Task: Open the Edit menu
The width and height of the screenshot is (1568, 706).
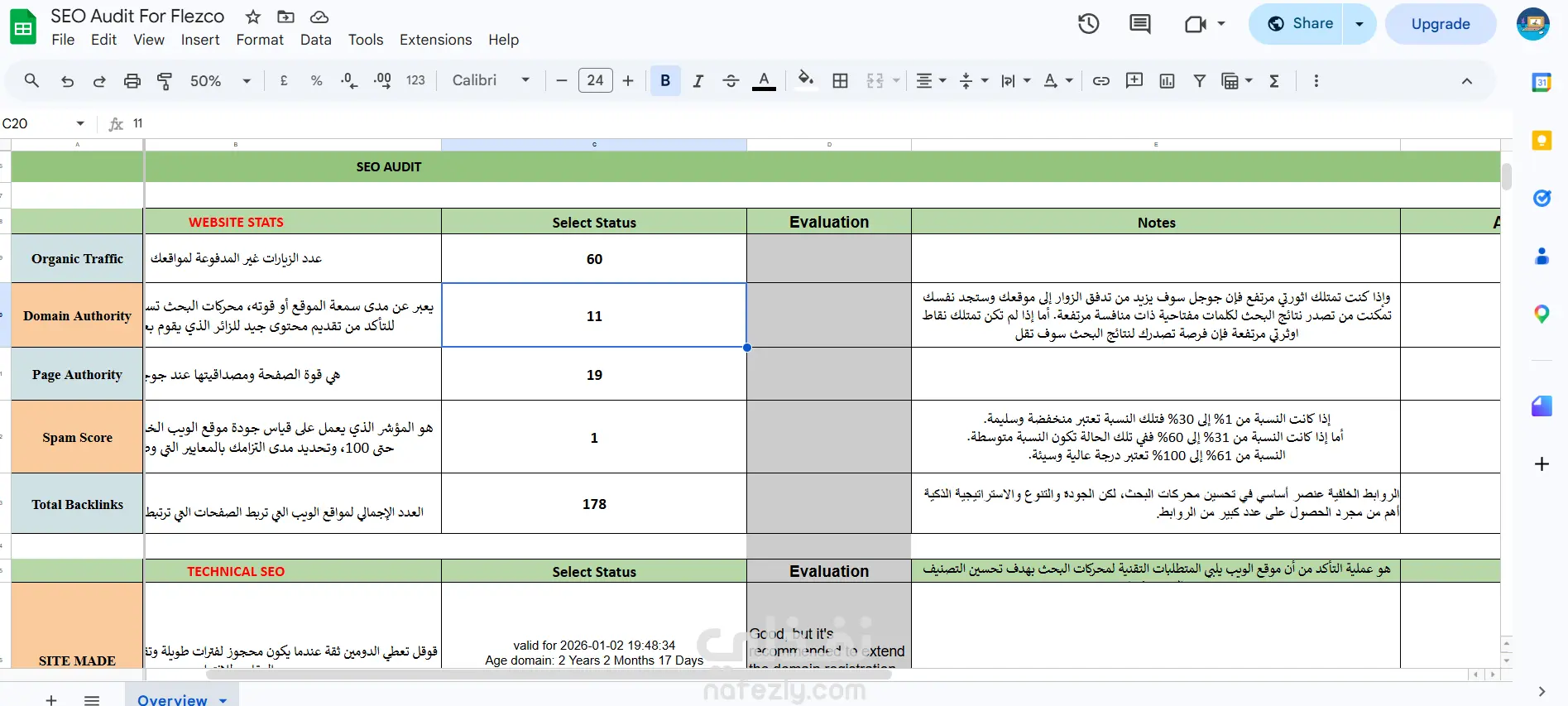Action: pos(103,40)
